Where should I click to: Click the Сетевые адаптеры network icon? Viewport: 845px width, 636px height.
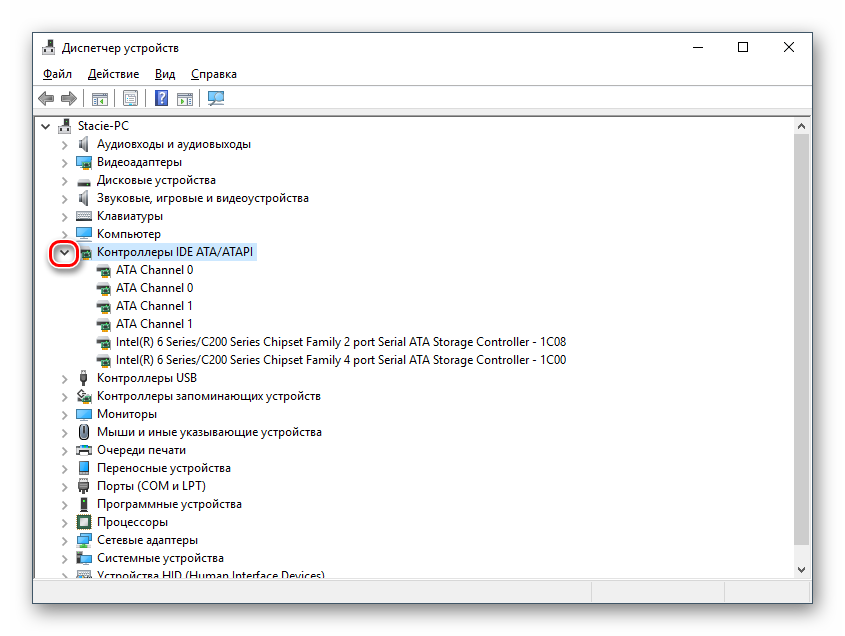coord(84,540)
